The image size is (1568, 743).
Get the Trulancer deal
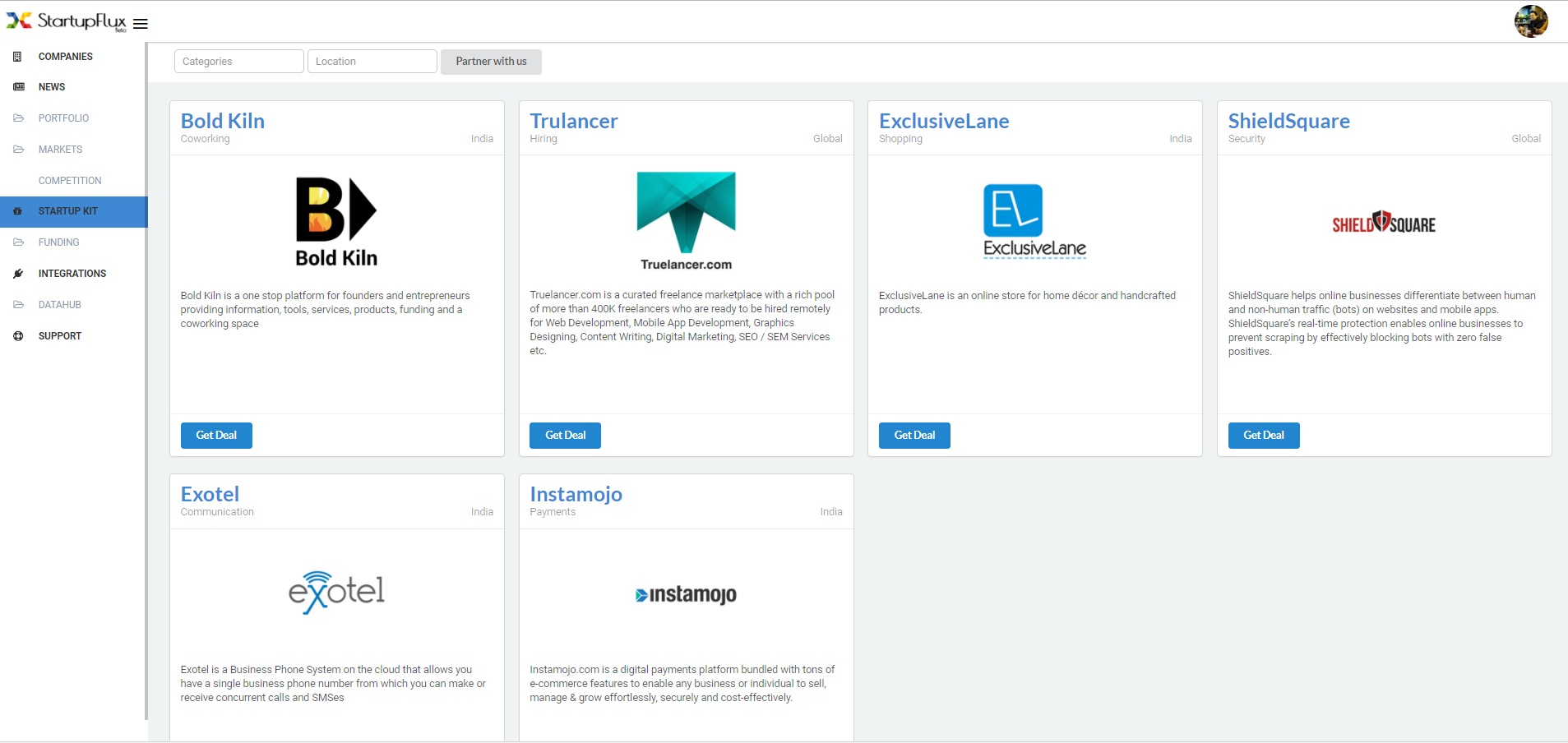566,436
